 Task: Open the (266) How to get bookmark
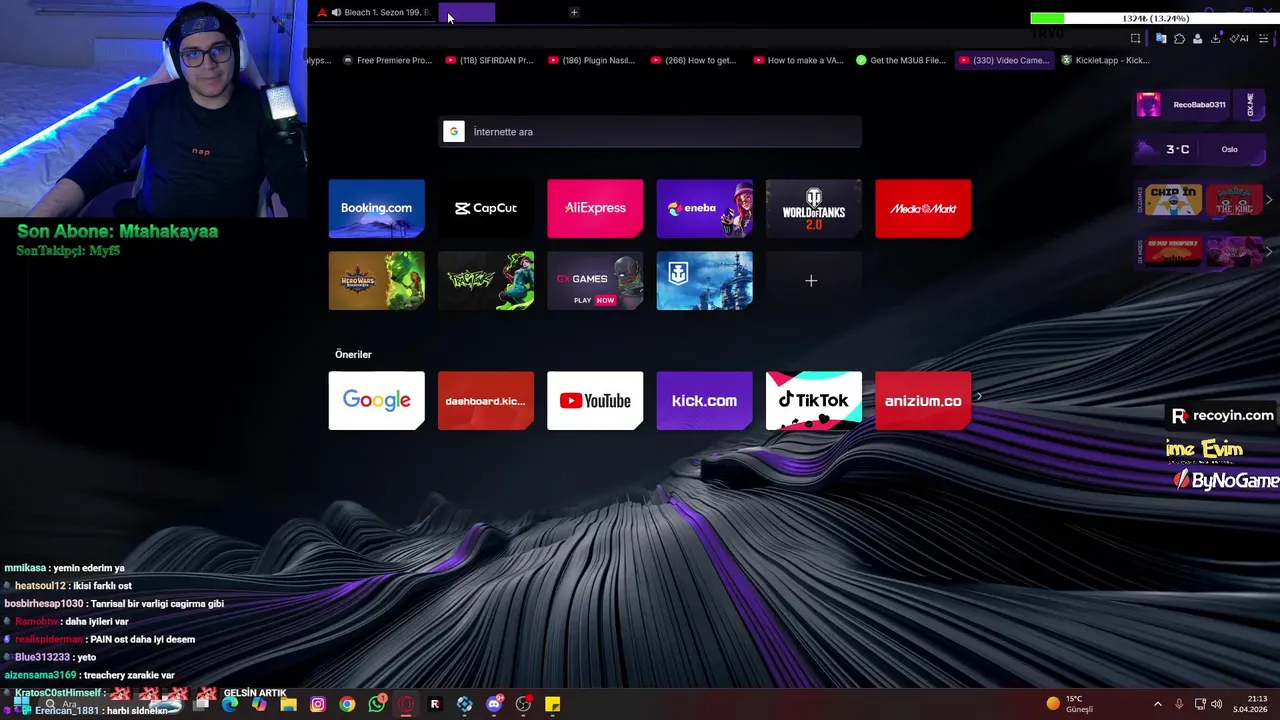(694, 60)
